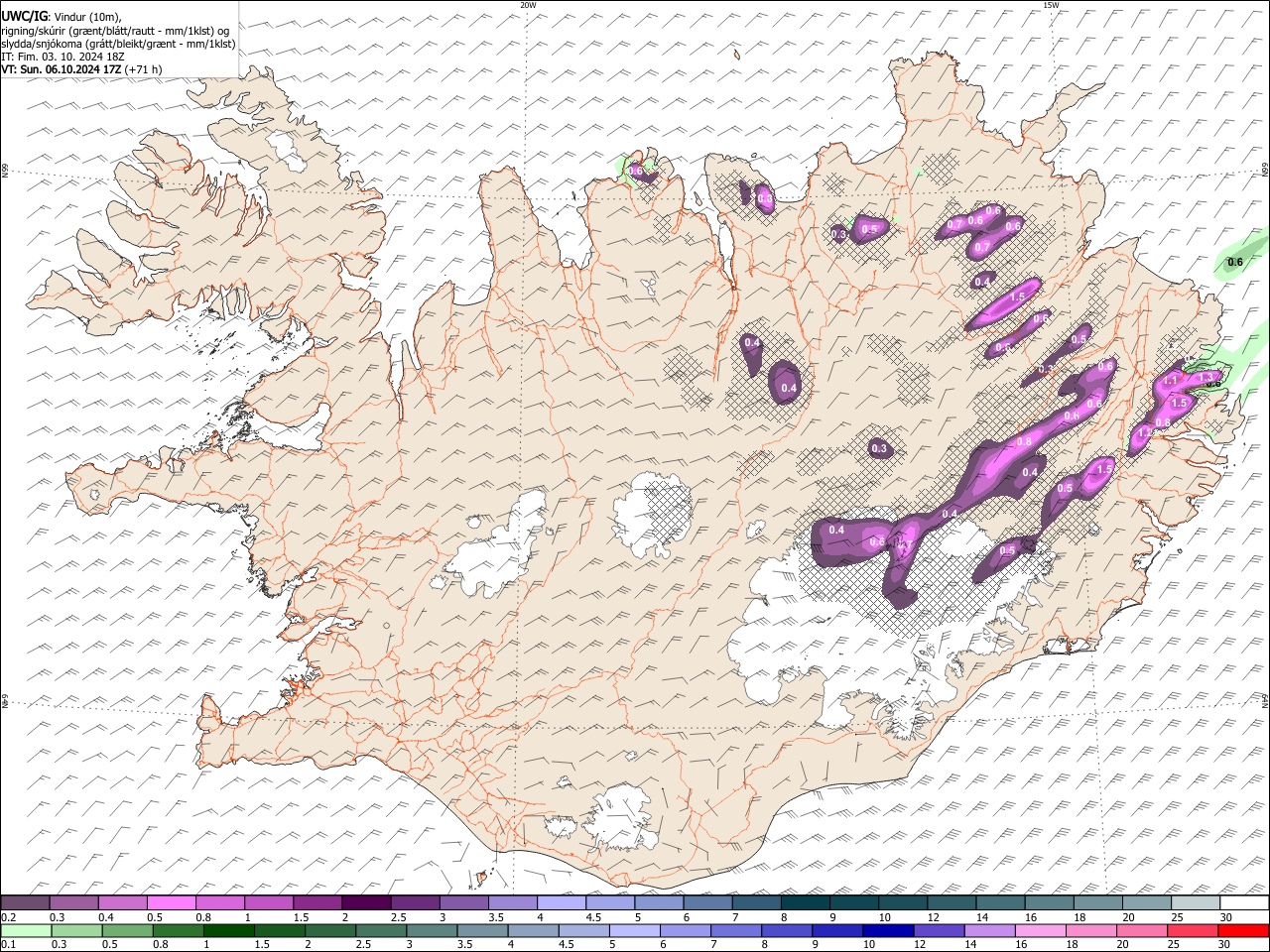The image size is (1270, 952).
Task: Click the 'slydda/snjókoma' legend description line
Action: pyautogui.click(x=118, y=44)
